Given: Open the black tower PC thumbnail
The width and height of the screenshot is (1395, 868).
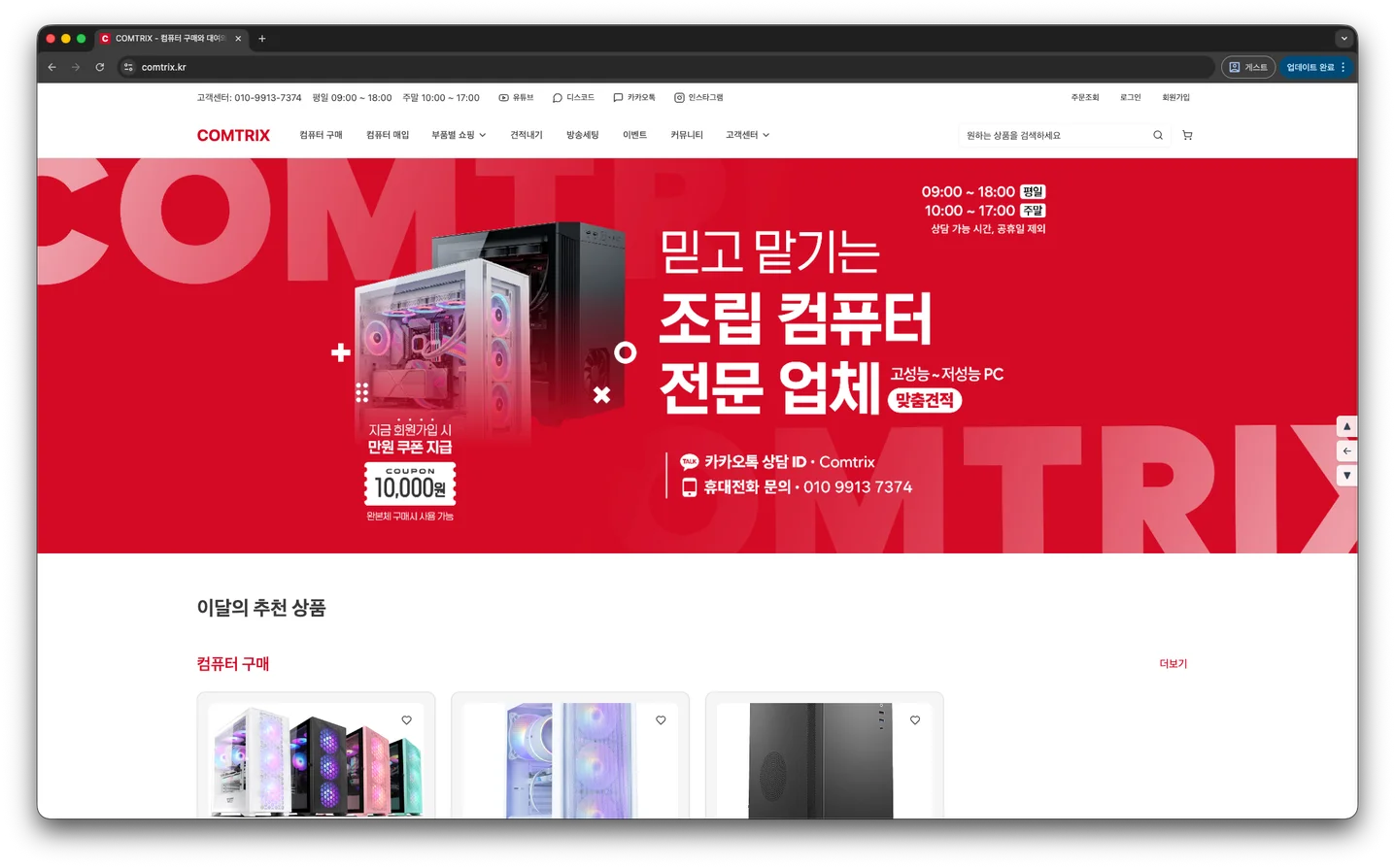Looking at the screenshot, I should point(824,761).
